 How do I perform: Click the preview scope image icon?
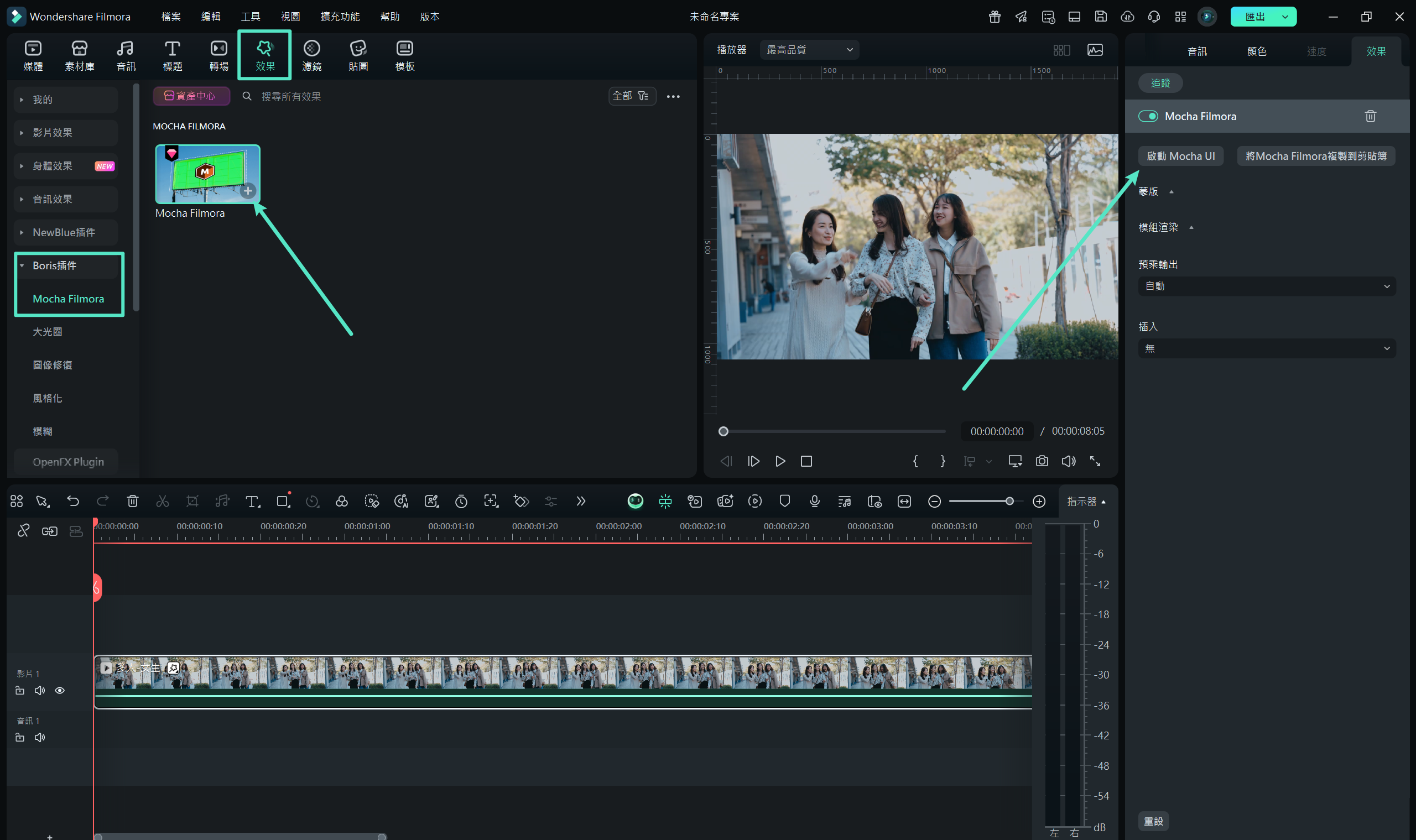(x=1095, y=50)
